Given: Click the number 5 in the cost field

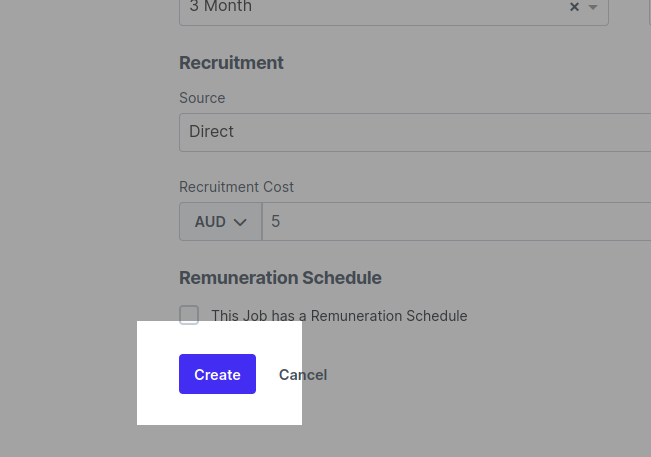Looking at the screenshot, I should pyautogui.click(x=276, y=221).
